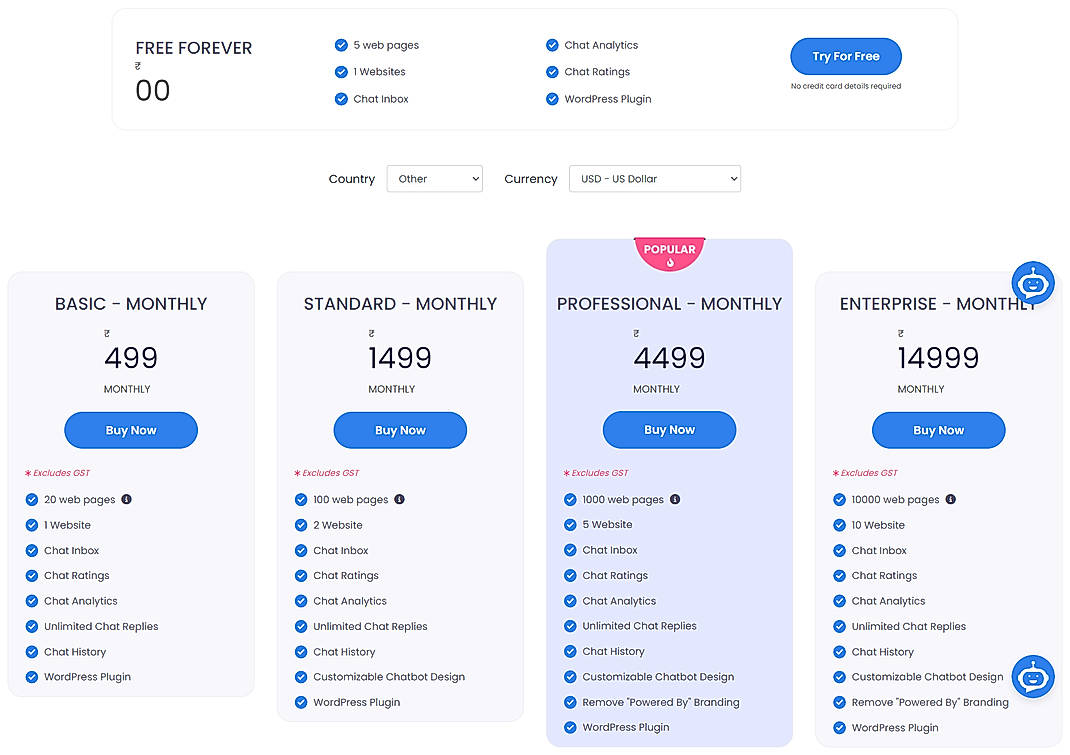
Task: Click the 4499 price value
Action: coord(669,358)
